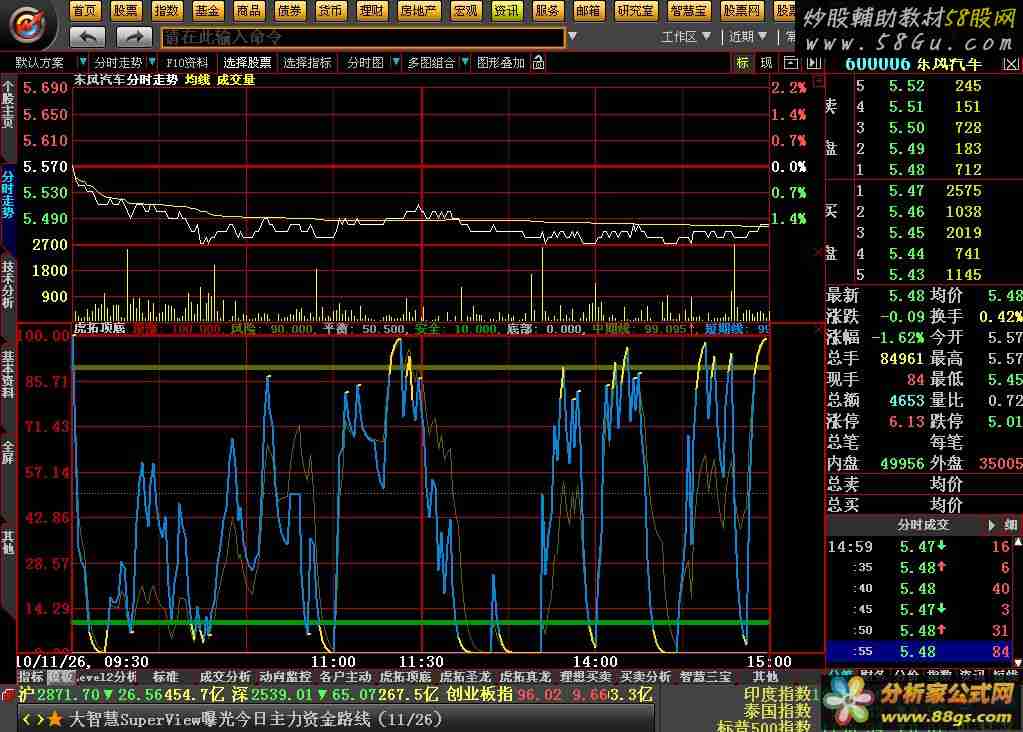Open the 基金 top menu button
This screenshot has height=732, width=1023.
coord(207,10)
